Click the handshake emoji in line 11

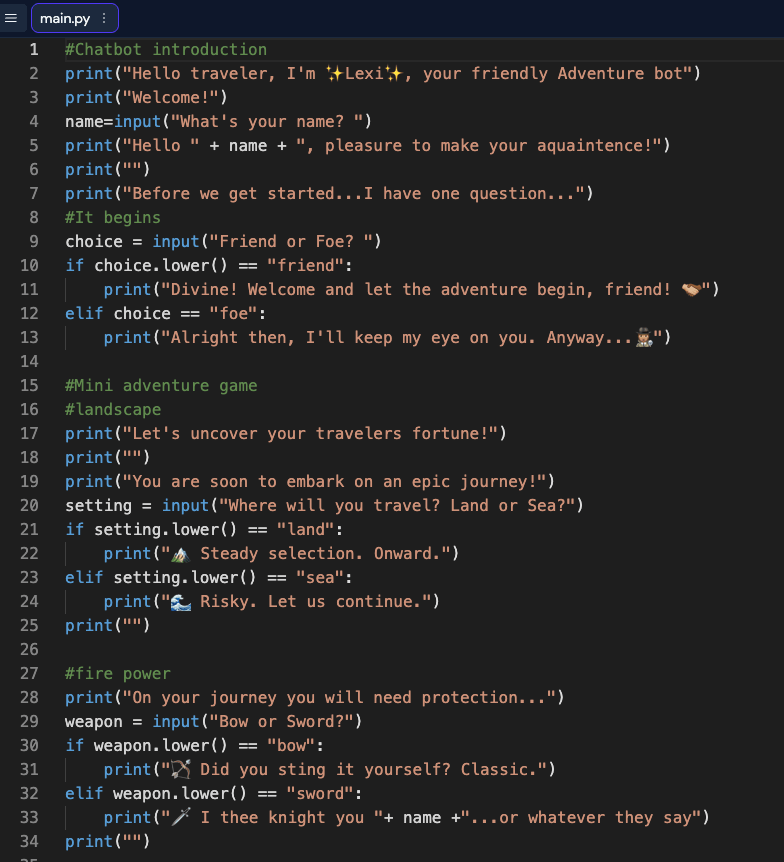pos(691,289)
